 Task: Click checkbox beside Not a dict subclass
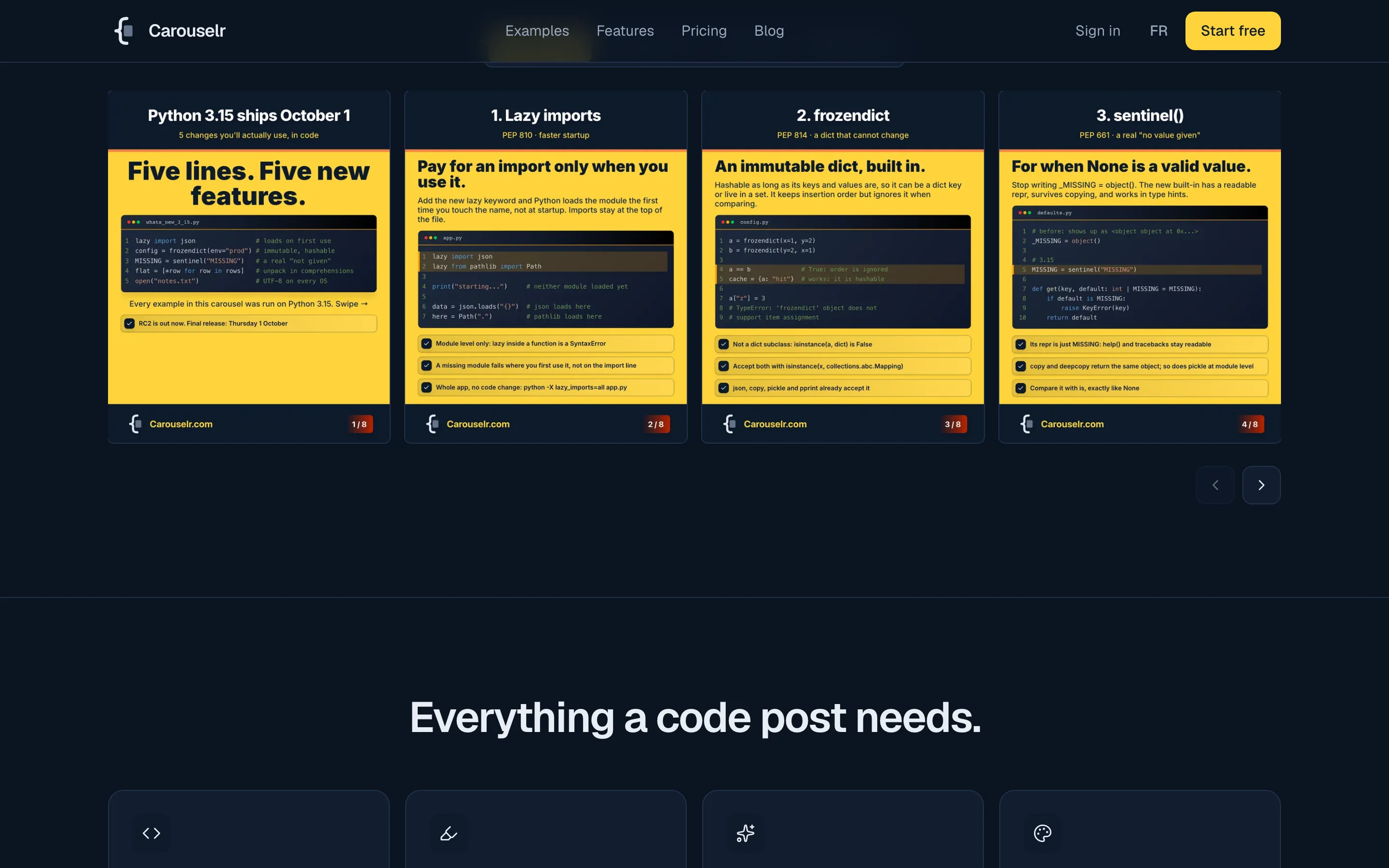click(x=724, y=344)
